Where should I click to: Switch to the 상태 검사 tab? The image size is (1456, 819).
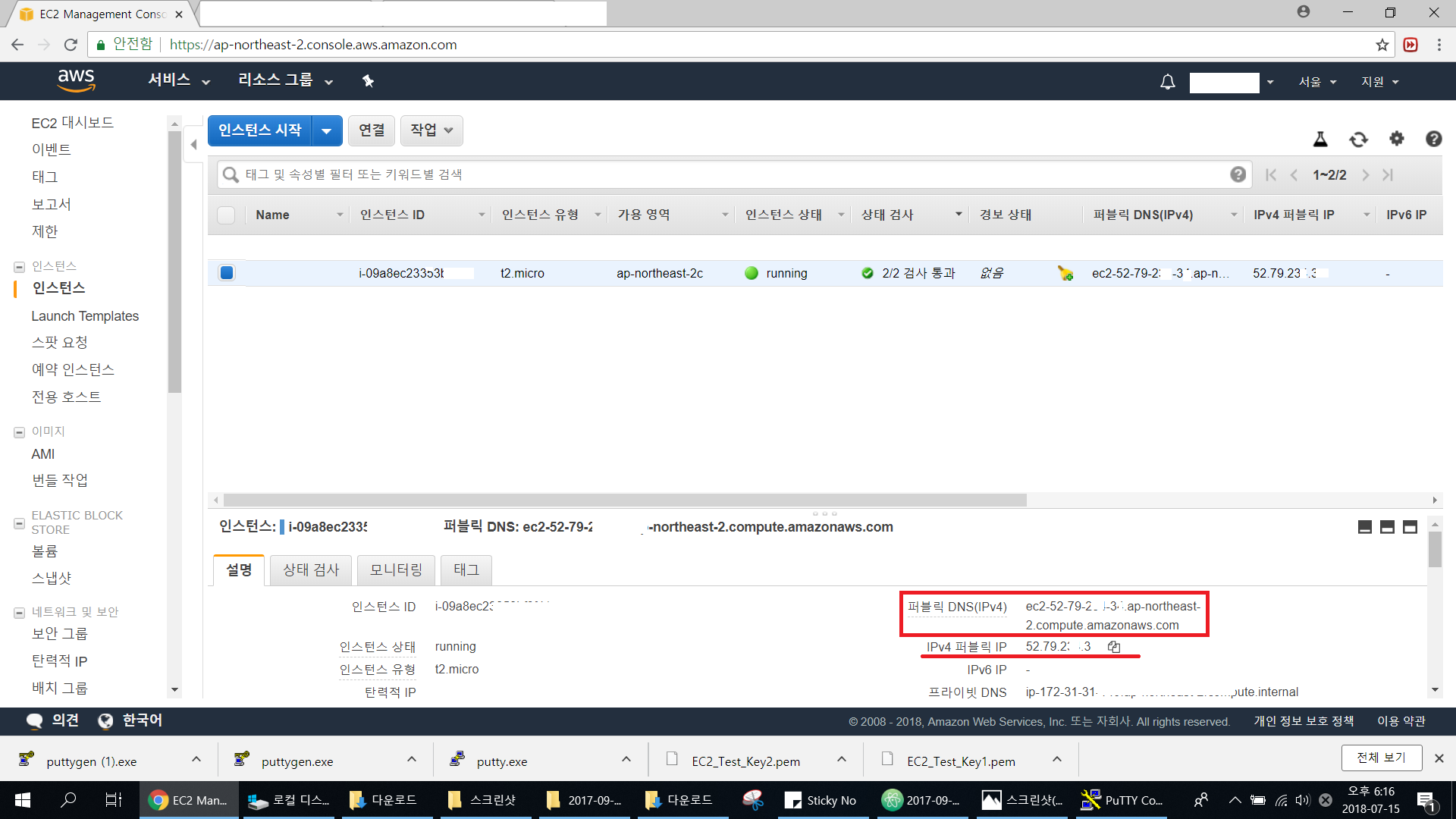(311, 570)
